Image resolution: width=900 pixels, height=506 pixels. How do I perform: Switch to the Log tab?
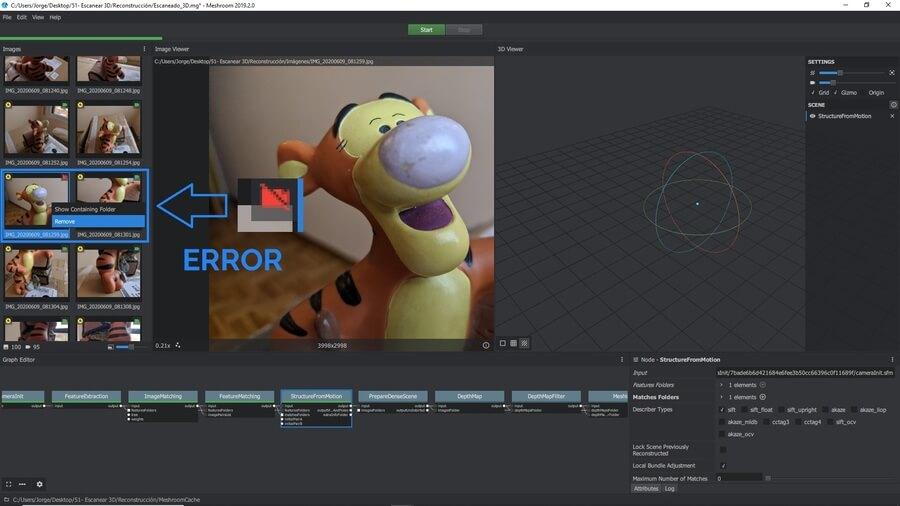coord(670,489)
